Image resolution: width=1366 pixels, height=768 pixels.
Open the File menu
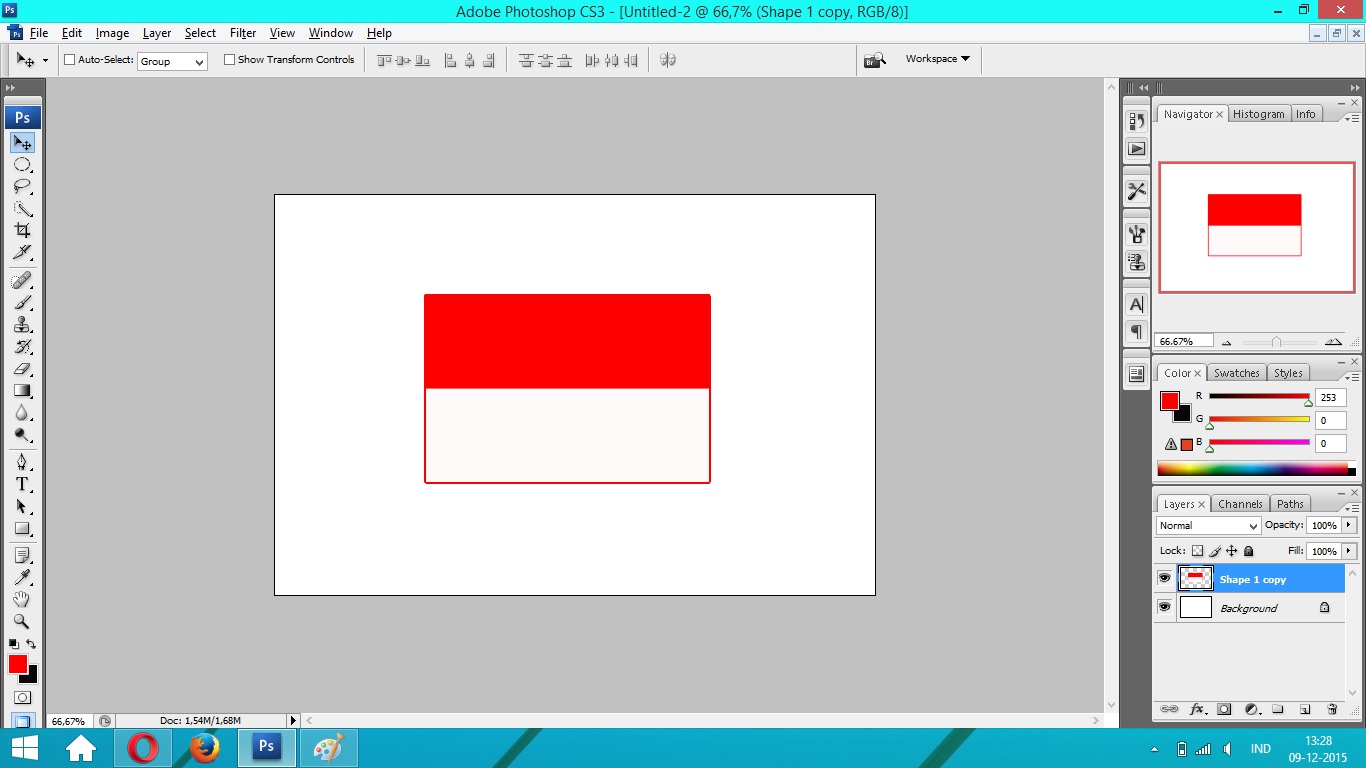click(39, 33)
